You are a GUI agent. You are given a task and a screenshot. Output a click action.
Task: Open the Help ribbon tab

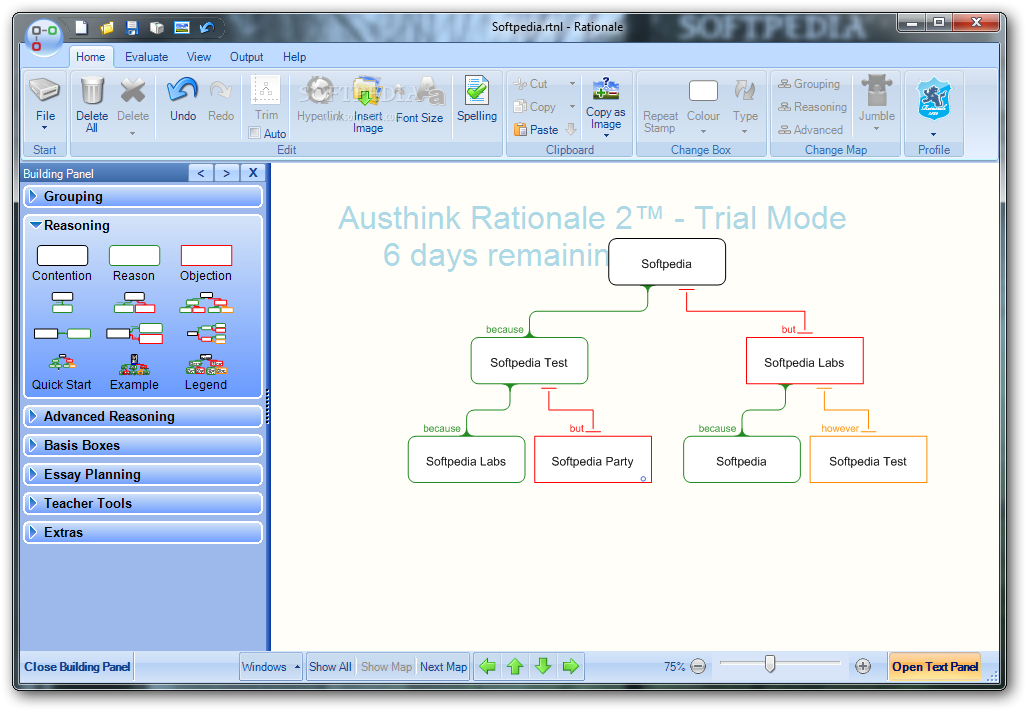[294, 57]
